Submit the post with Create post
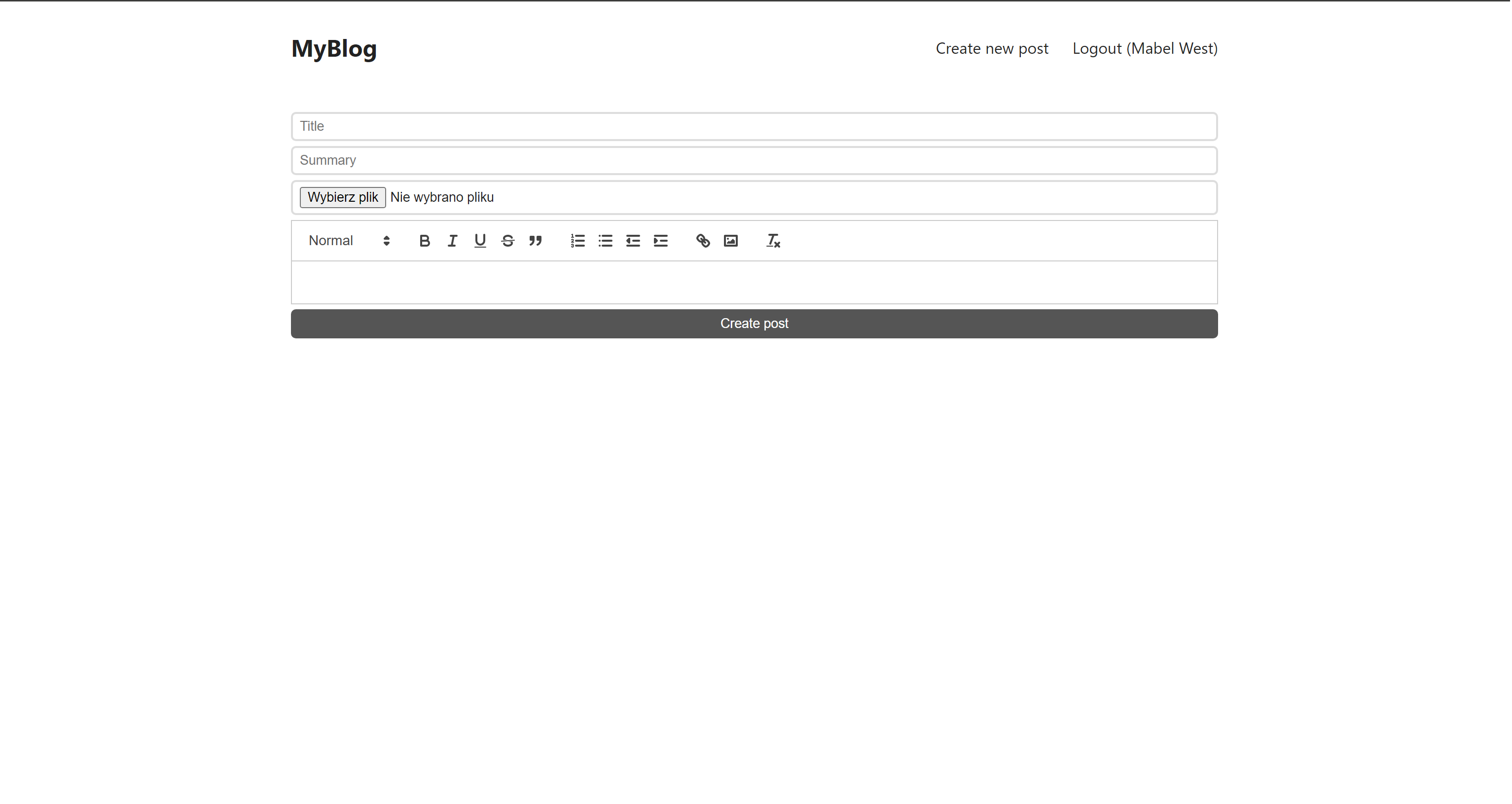 pos(754,323)
